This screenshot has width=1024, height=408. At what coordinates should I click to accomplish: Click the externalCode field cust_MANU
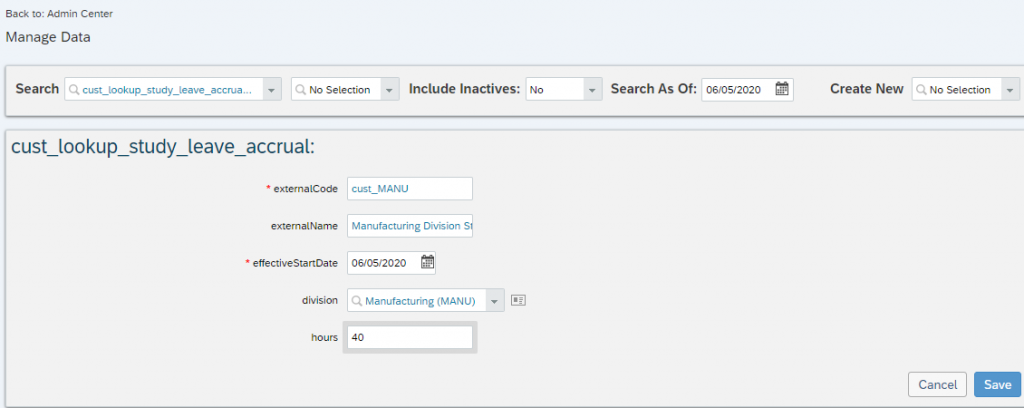pos(409,189)
